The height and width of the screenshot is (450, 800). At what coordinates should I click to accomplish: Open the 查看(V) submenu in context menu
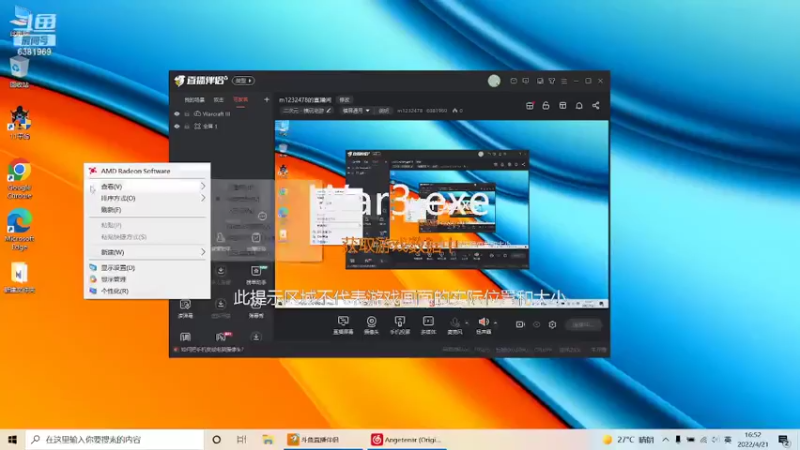pyautogui.click(x=147, y=186)
